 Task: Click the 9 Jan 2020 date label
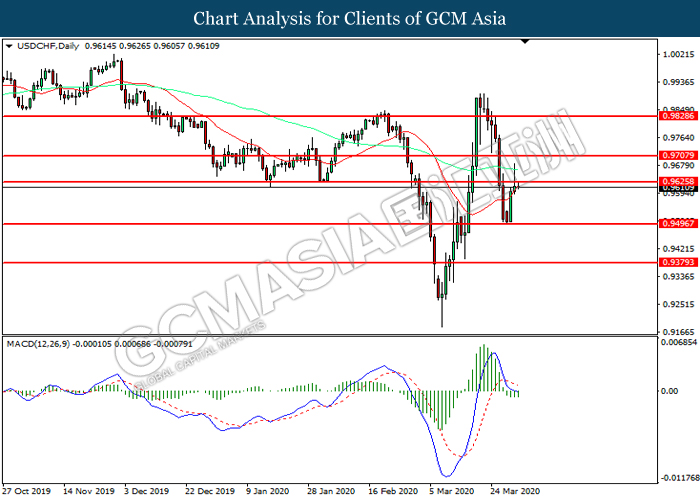tap(268, 491)
